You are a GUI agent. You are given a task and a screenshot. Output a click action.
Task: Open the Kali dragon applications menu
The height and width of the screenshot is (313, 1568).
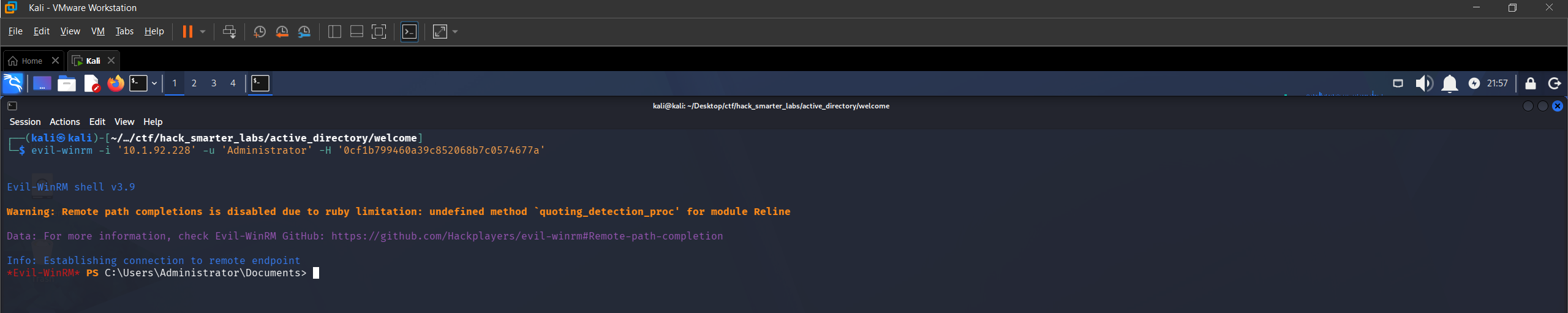(x=13, y=83)
